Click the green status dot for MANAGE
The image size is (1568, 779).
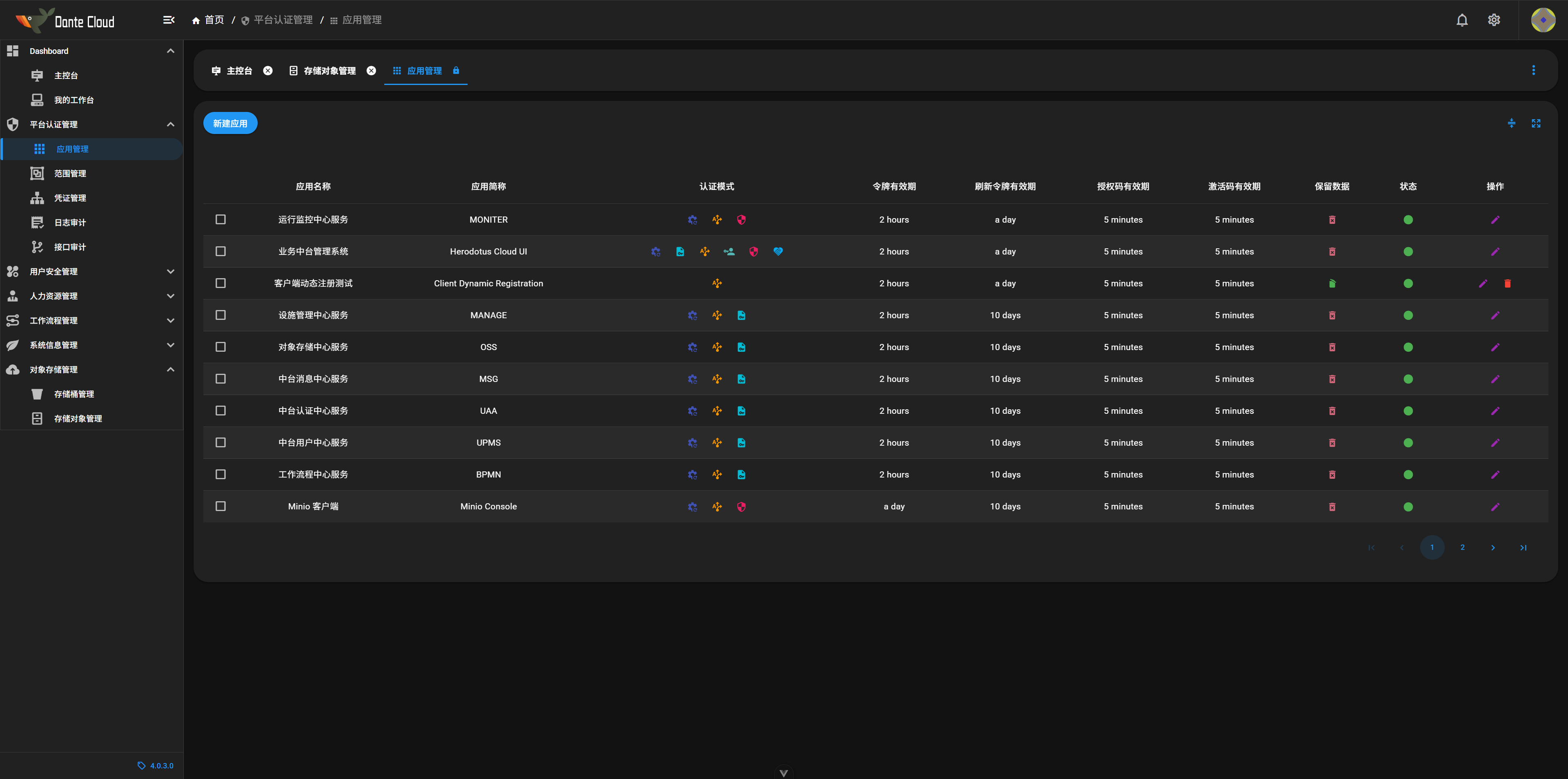[x=1408, y=315]
